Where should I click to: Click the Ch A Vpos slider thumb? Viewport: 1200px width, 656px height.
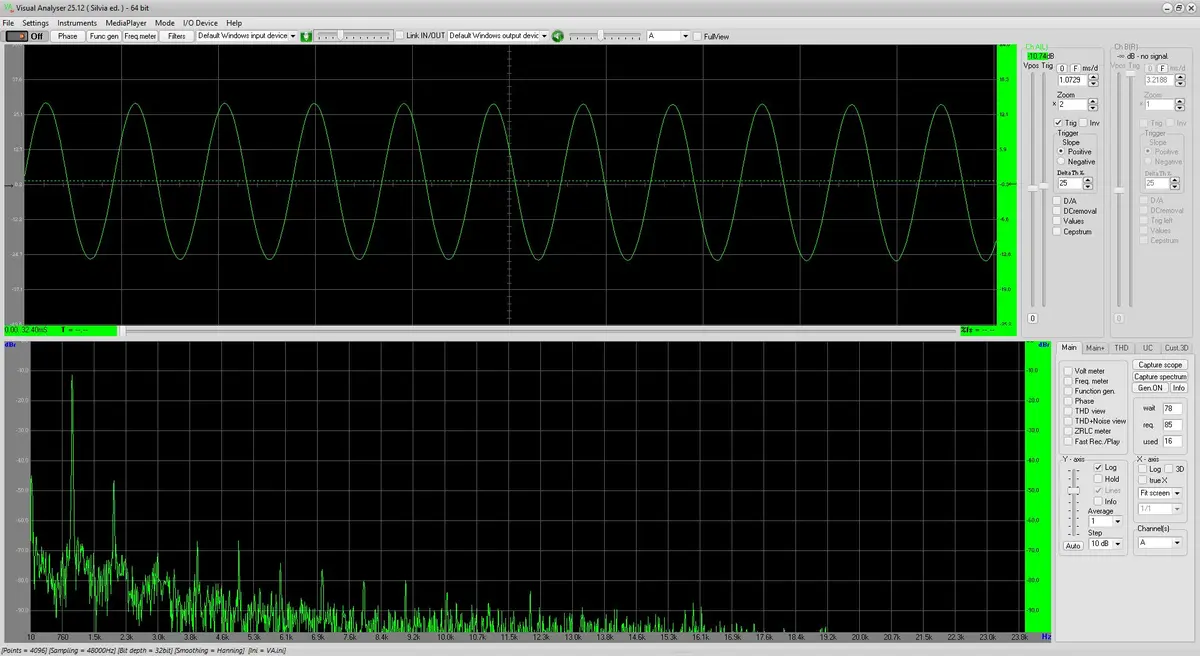pos(1032,188)
